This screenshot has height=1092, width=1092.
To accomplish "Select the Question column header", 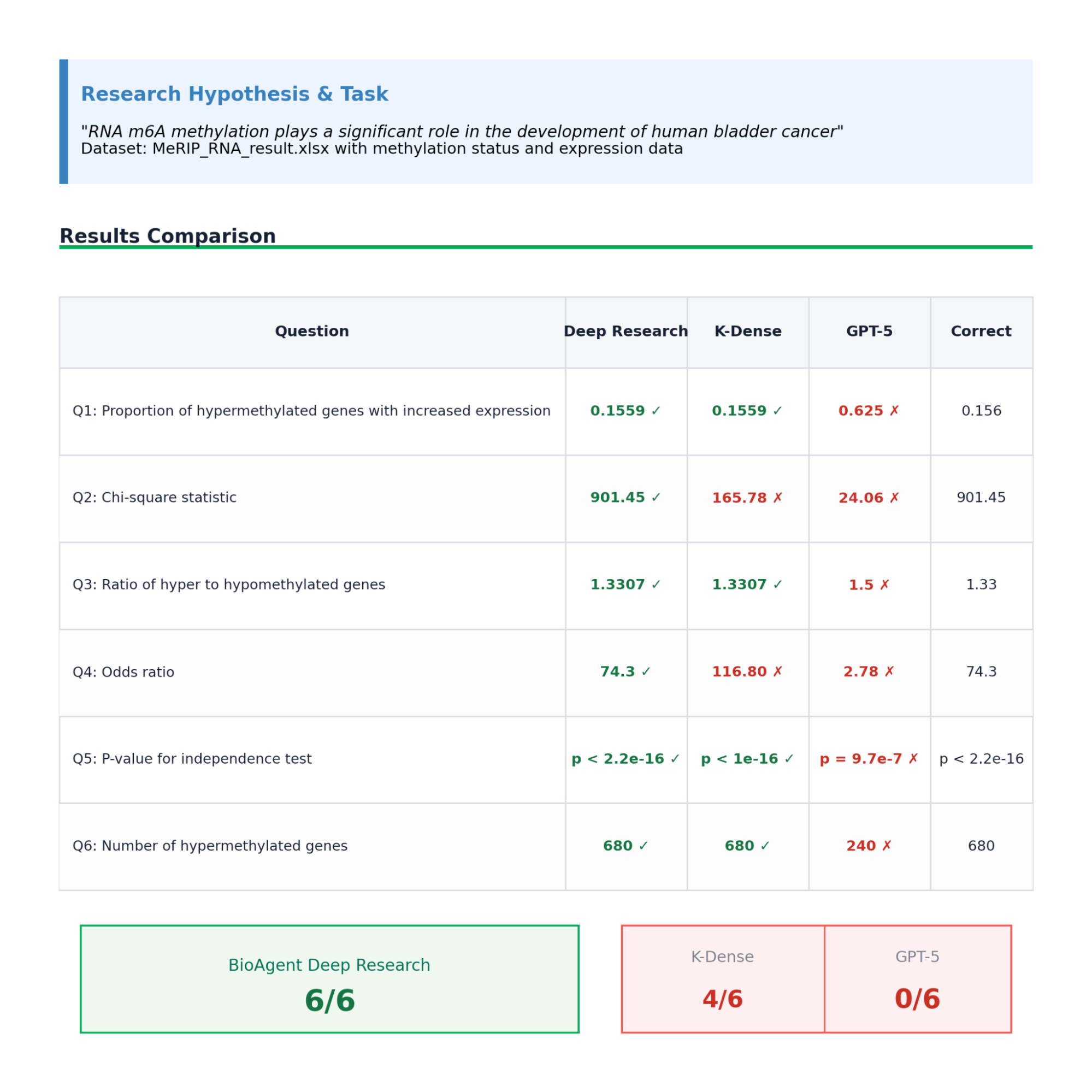I will (312, 332).
